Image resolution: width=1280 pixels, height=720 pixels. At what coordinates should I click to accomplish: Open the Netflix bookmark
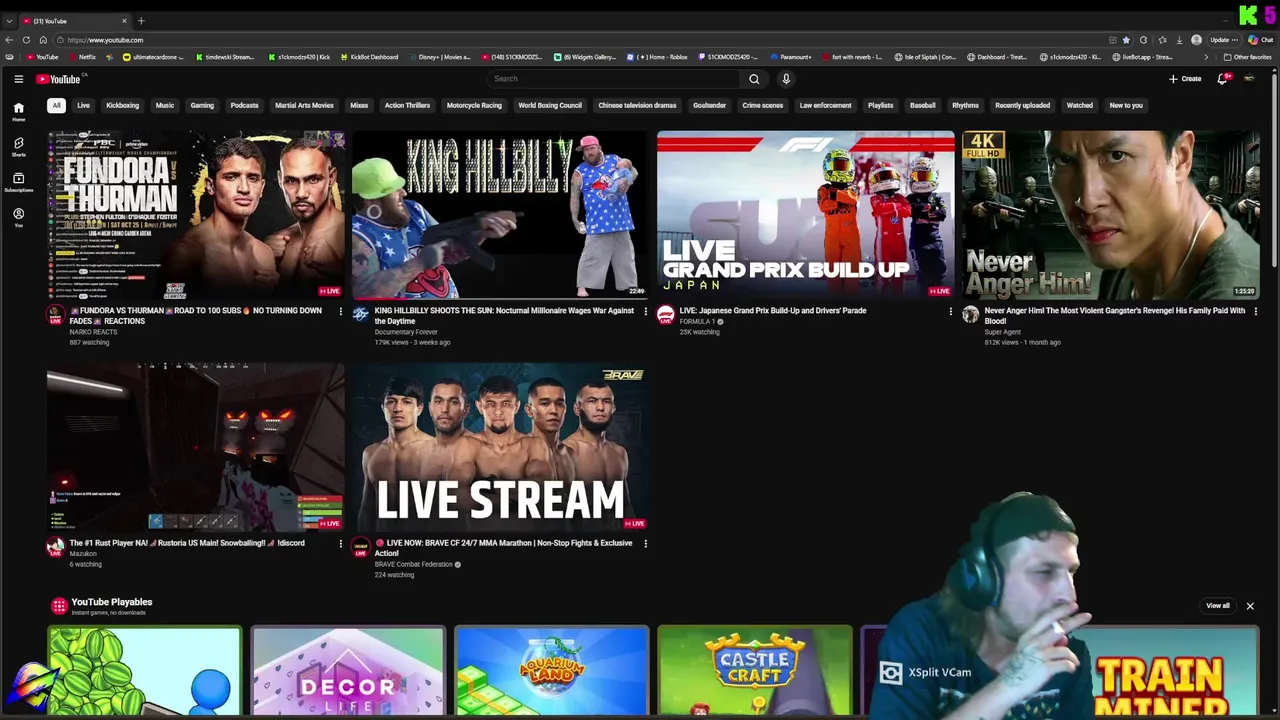(x=82, y=57)
